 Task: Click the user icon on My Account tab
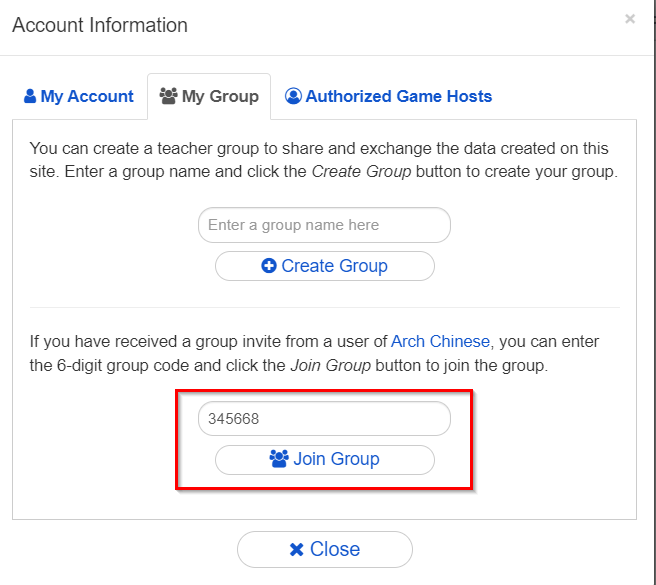pyautogui.click(x=30, y=97)
